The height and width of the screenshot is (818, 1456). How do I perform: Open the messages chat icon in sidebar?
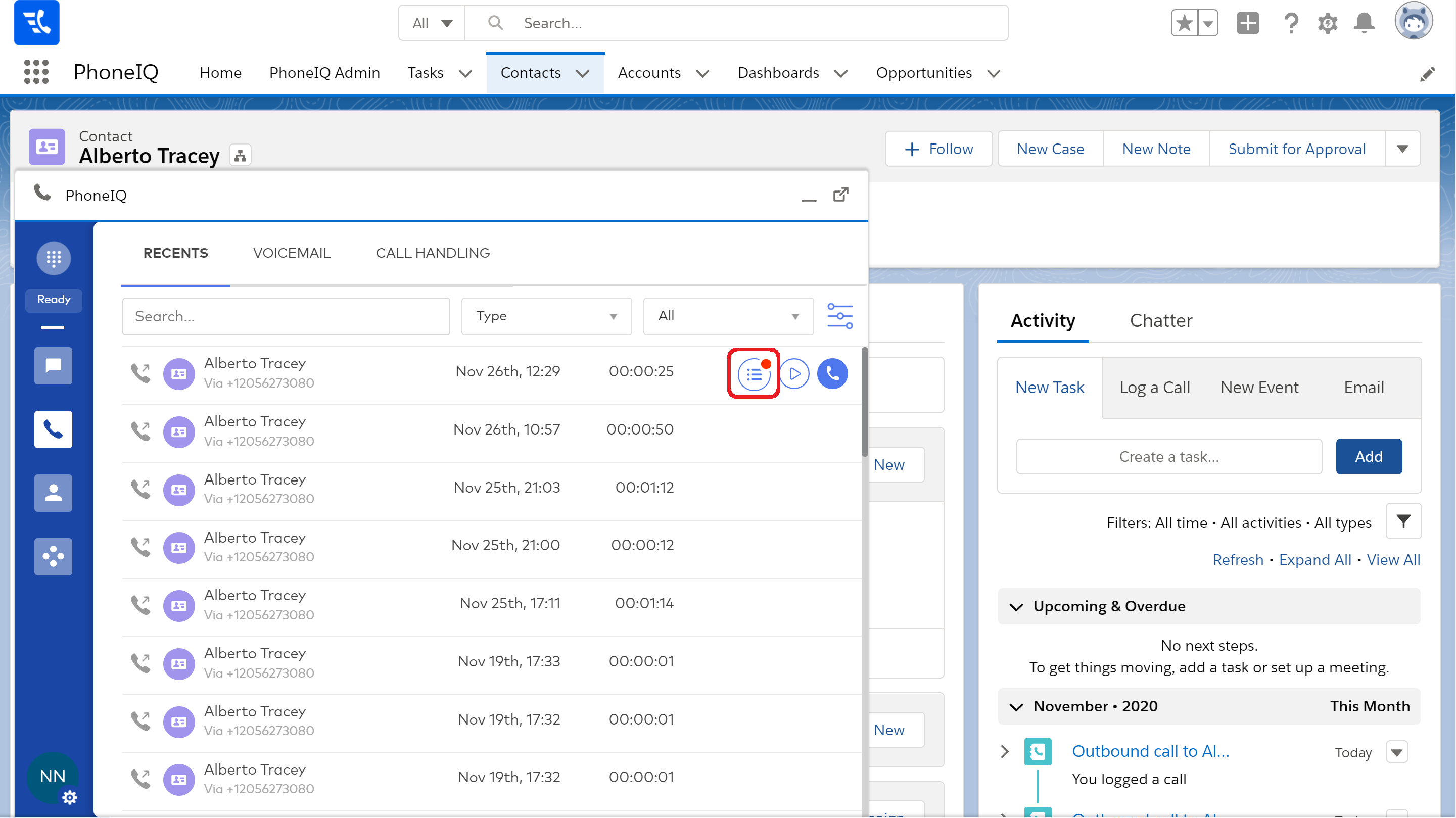[53, 365]
